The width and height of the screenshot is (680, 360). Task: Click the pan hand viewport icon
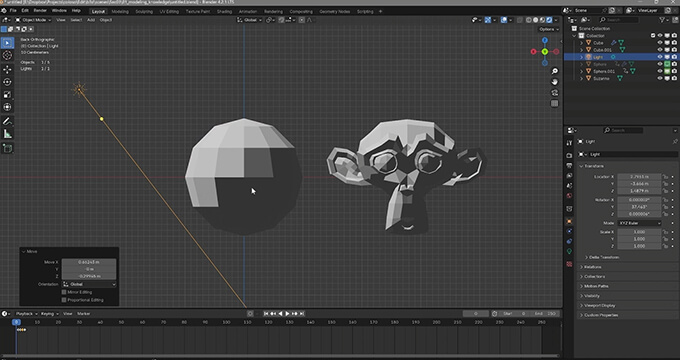(555, 82)
